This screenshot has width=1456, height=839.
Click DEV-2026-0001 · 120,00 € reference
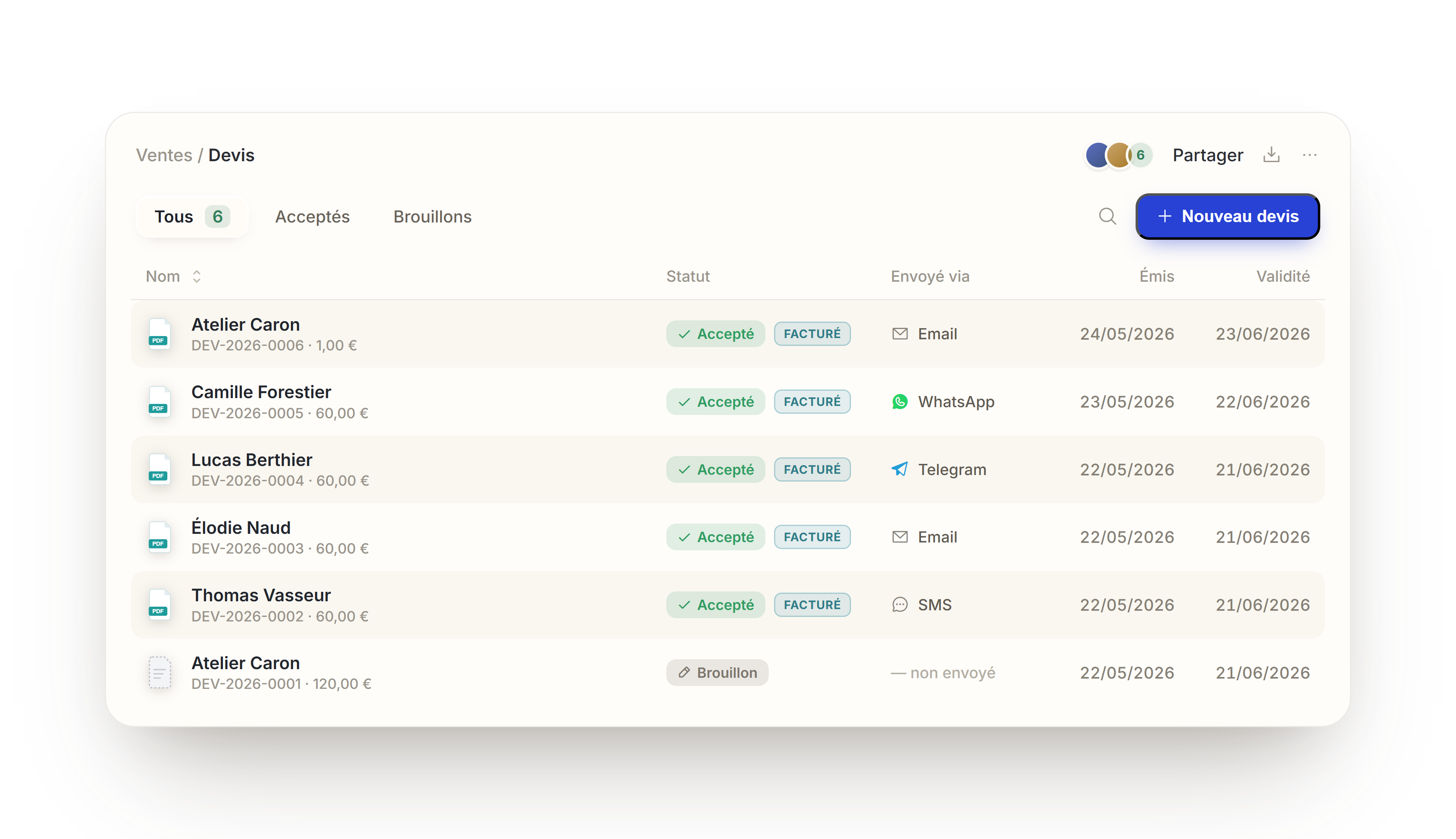coord(281,684)
